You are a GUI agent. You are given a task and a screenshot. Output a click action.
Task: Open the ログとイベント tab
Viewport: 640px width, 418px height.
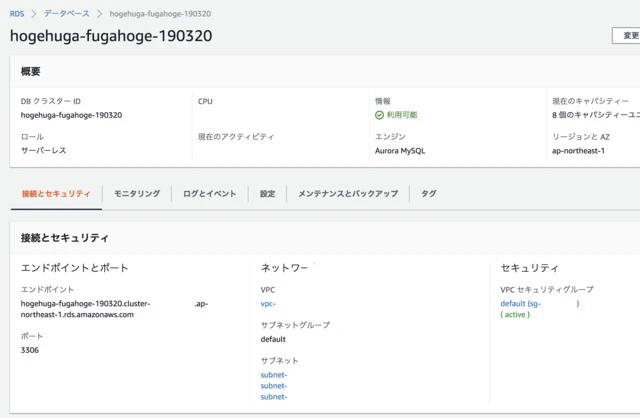point(209,193)
